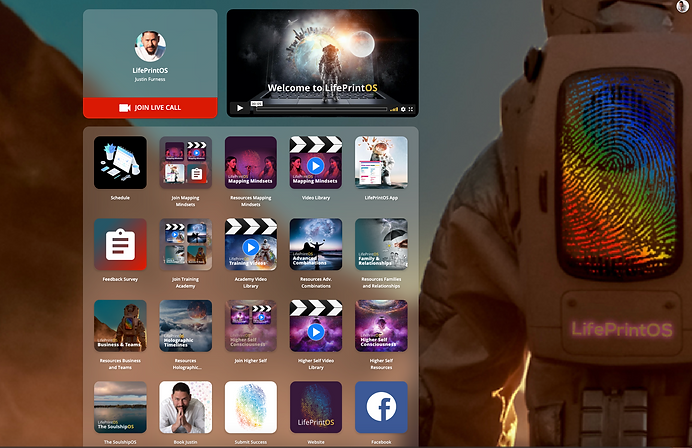
Task: Open the Feedback Survey icon
Action: (x=120, y=244)
